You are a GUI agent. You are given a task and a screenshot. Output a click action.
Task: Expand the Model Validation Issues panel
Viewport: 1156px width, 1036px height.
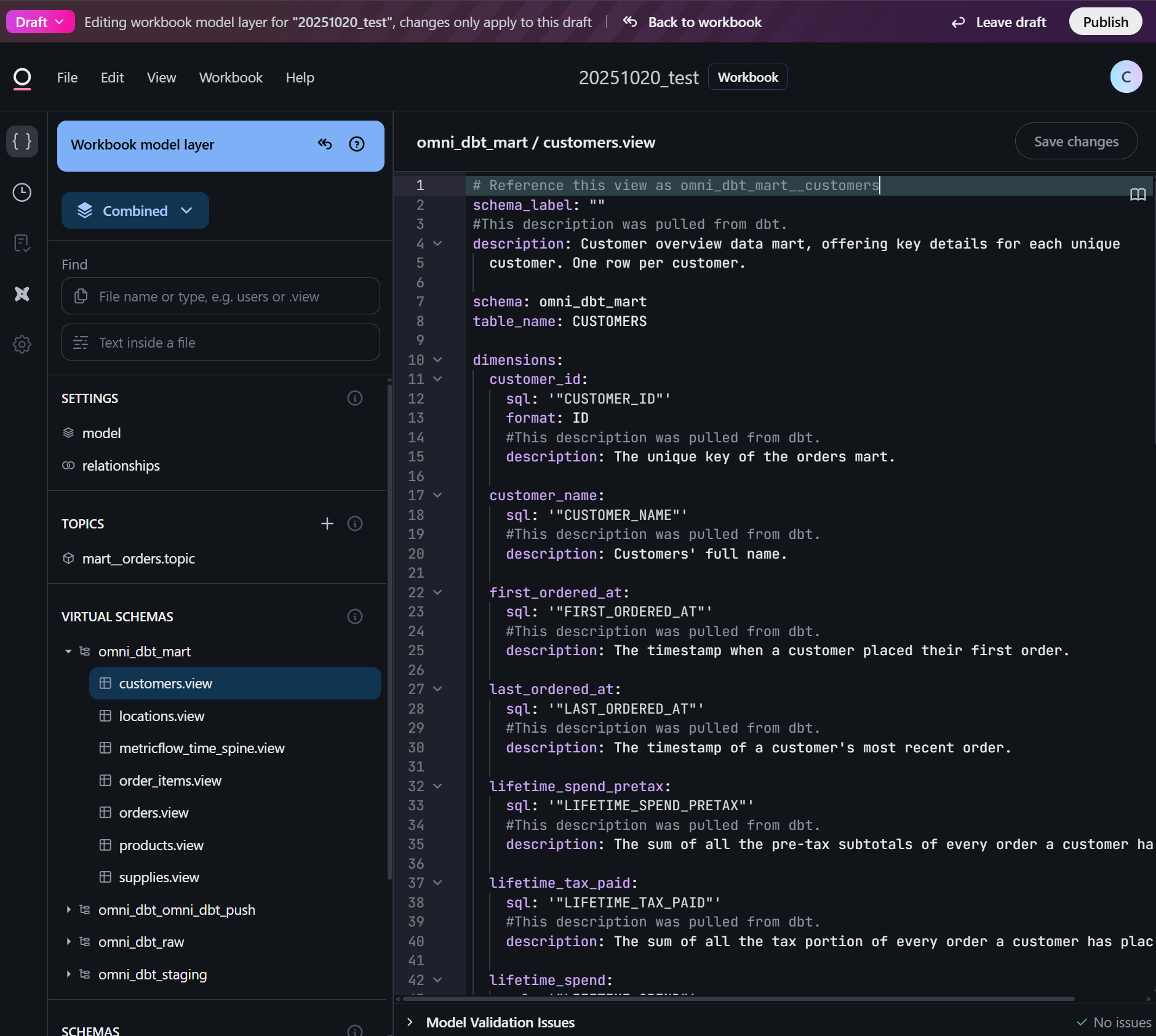click(410, 1022)
